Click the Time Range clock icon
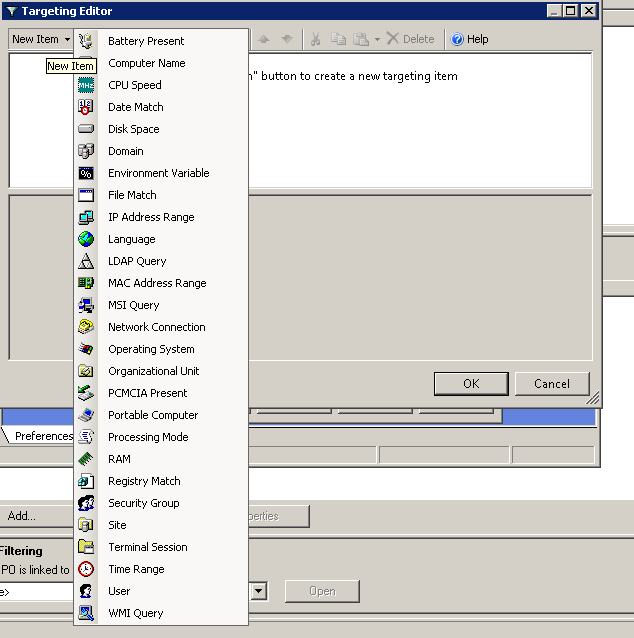634x638 pixels. 86,569
